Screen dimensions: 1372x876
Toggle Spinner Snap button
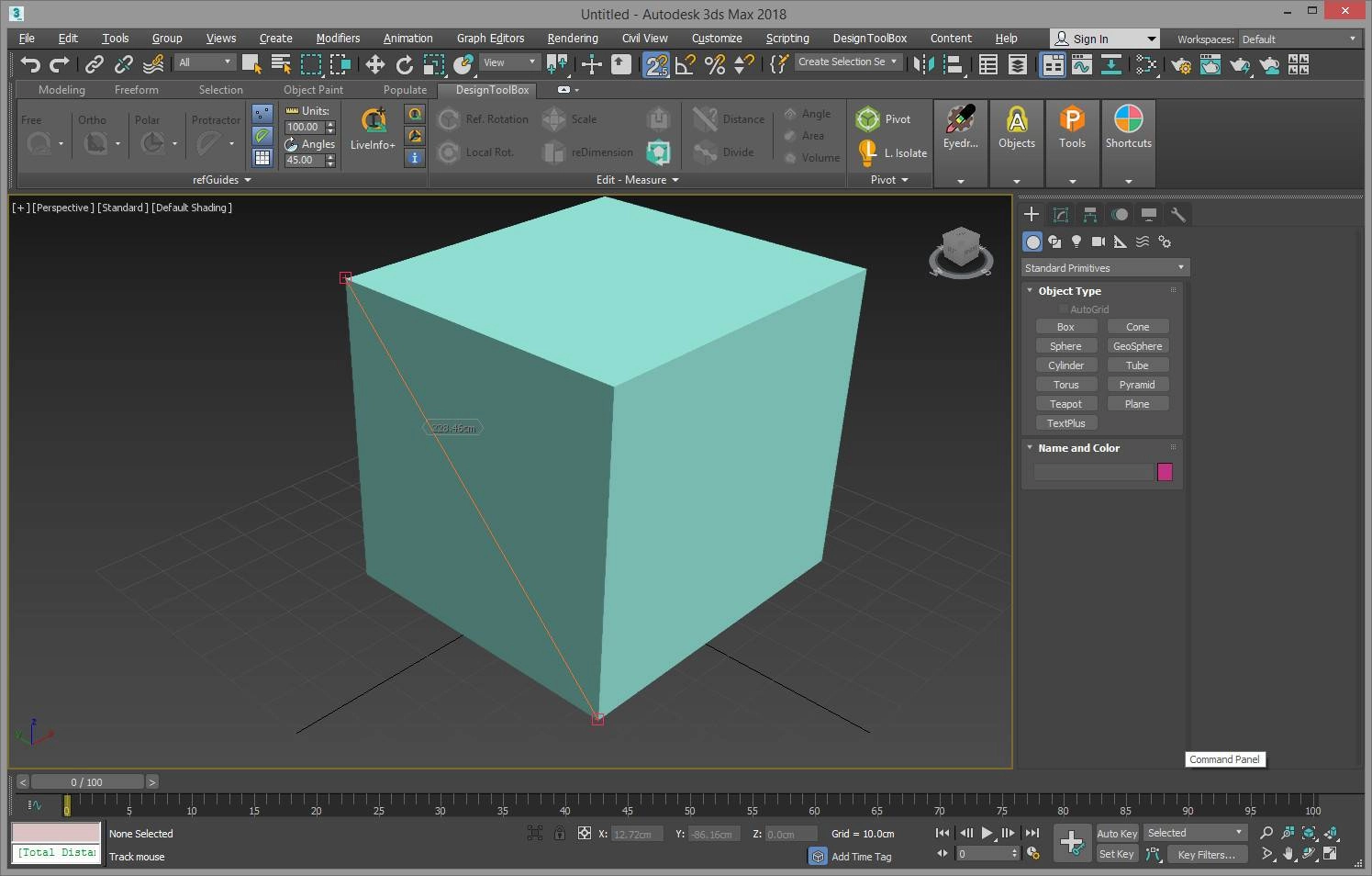click(x=744, y=64)
